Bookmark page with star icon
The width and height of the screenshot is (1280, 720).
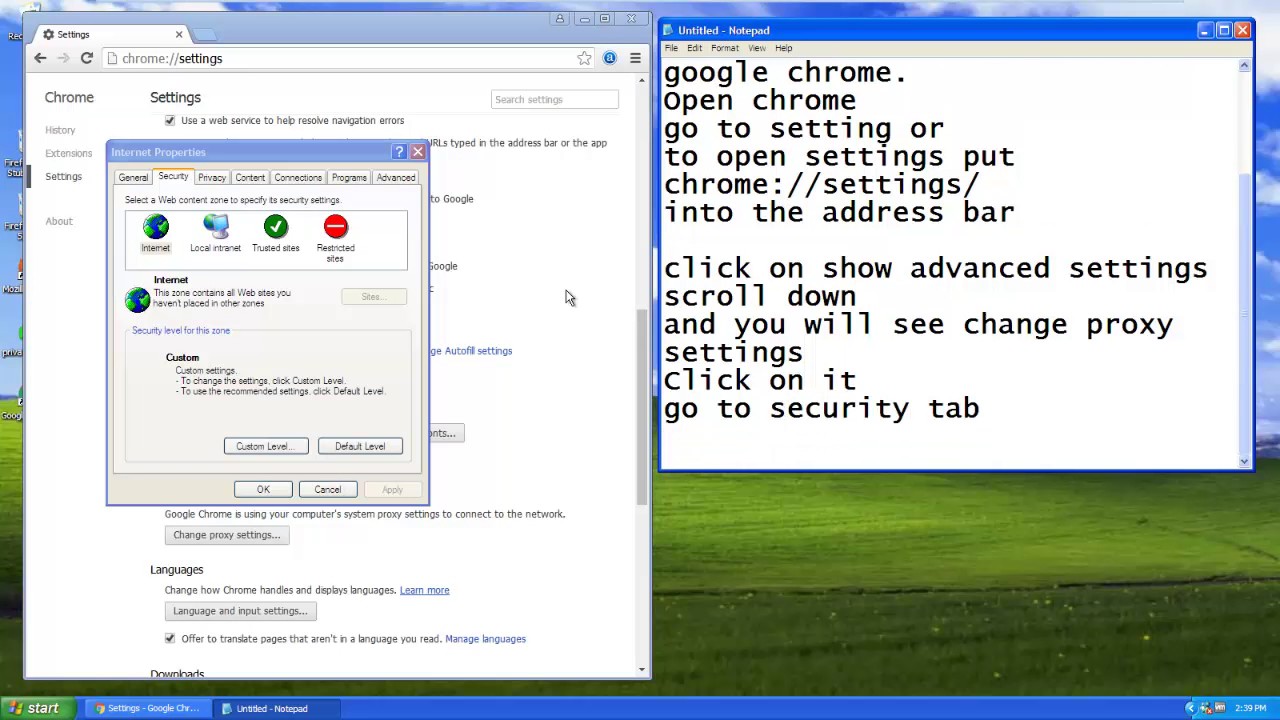pyautogui.click(x=584, y=58)
